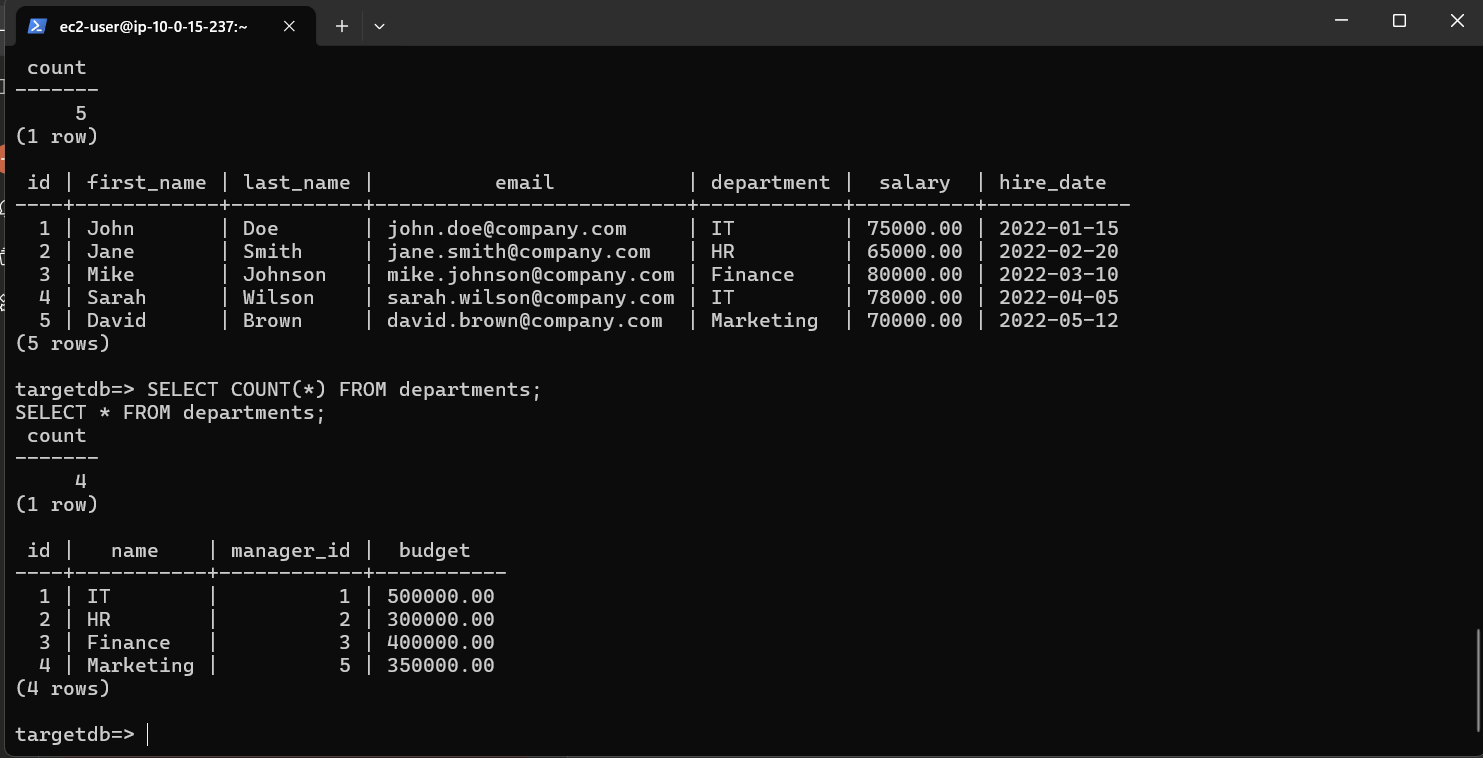Click the targetdb=> prompt at the bottom

tap(74, 734)
